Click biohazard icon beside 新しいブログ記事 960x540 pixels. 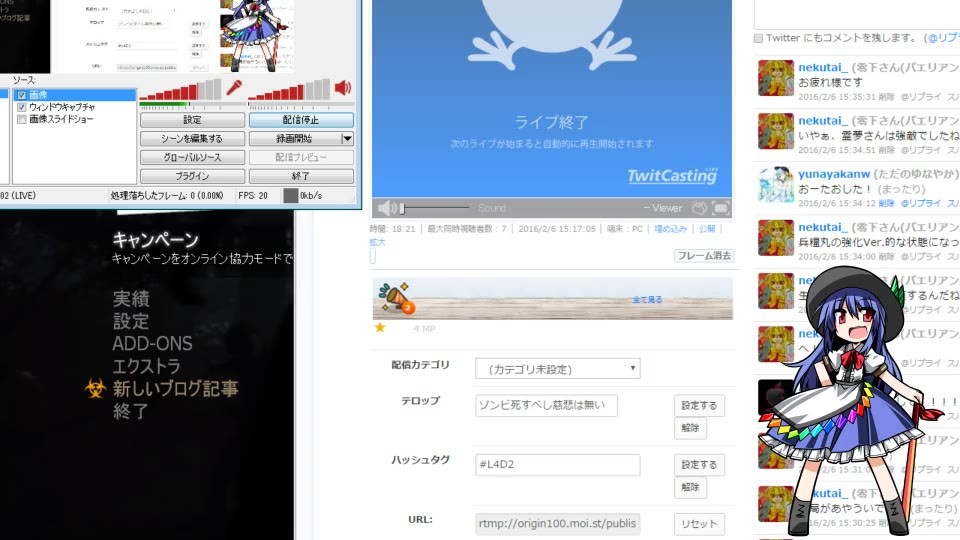click(96, 388)
